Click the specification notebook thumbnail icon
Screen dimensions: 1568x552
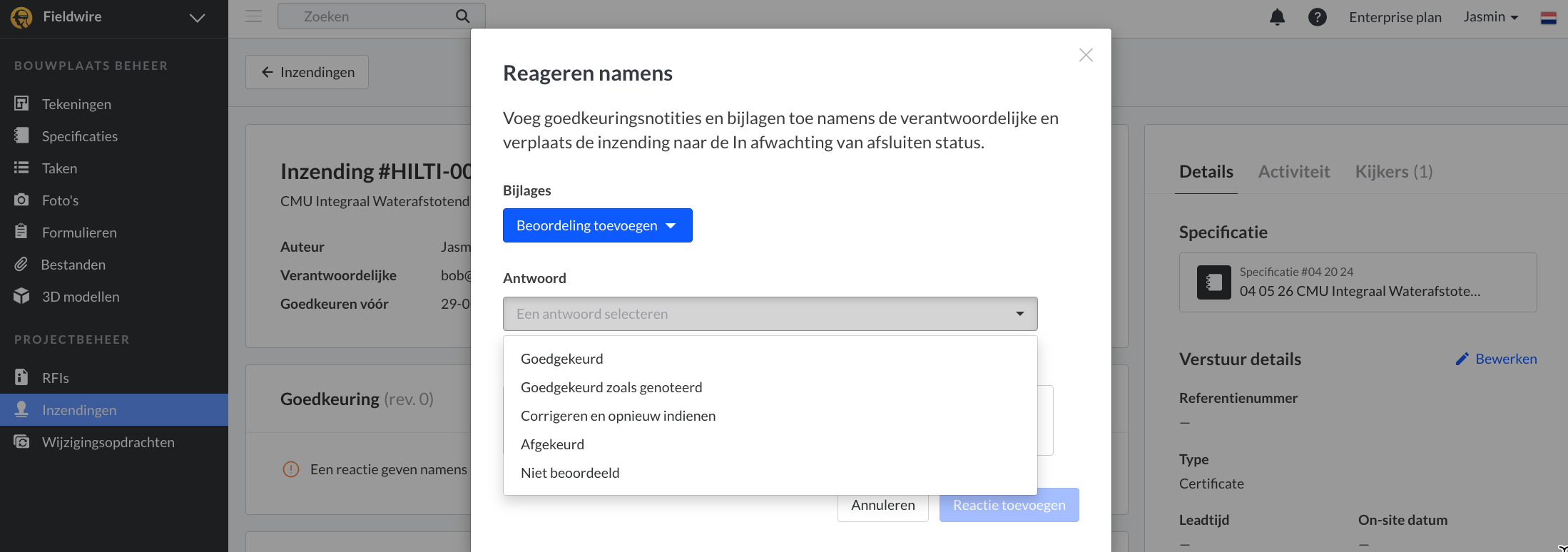click(1214, 282)
